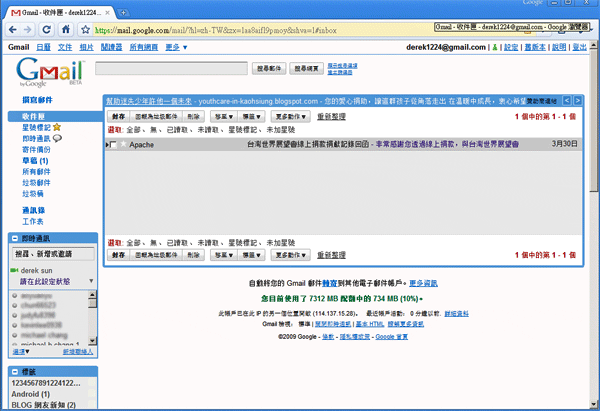
Task: Switch to the Gmail inbox browser tab
Action: [60, 13]
